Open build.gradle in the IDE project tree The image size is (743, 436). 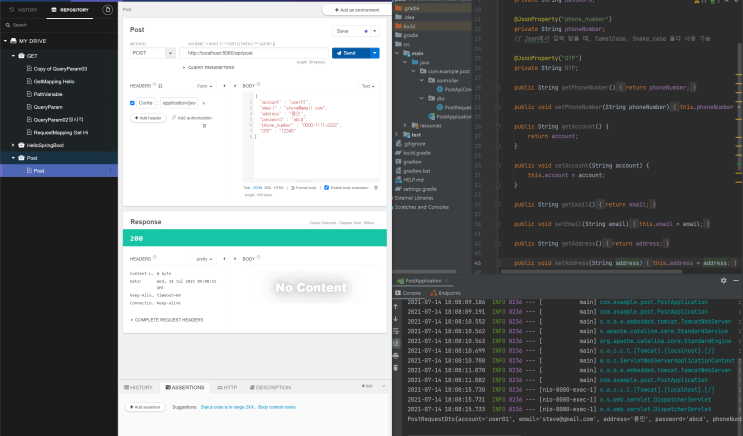[x=417, y=153]
